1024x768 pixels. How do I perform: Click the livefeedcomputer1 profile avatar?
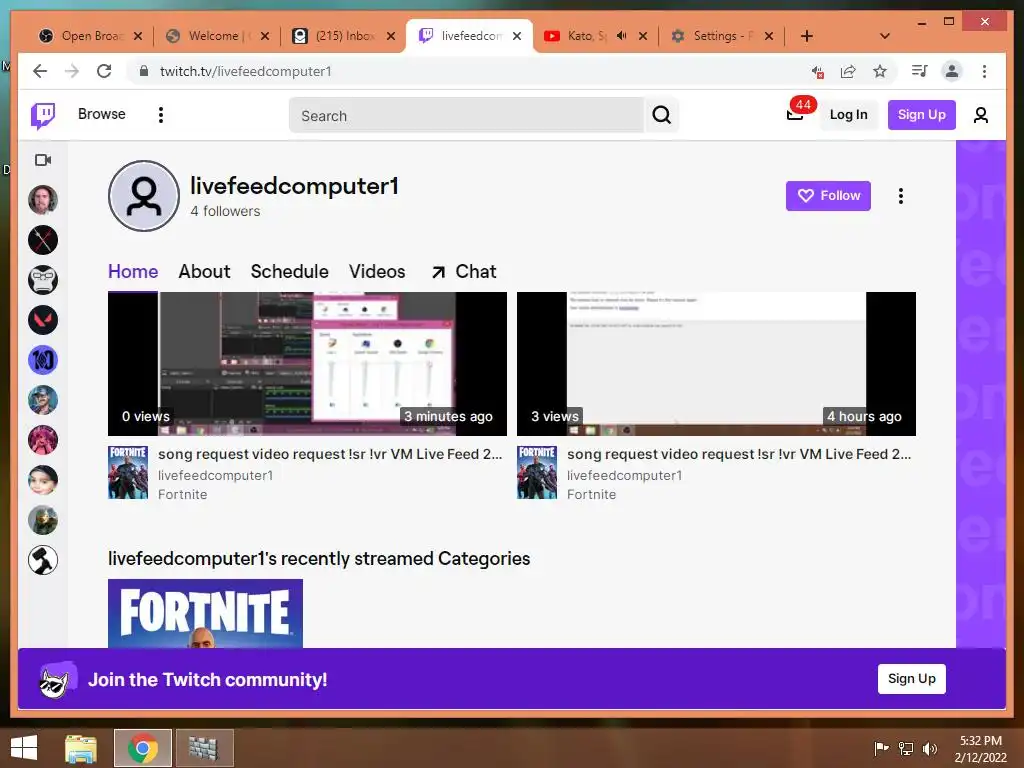point(144,196)
